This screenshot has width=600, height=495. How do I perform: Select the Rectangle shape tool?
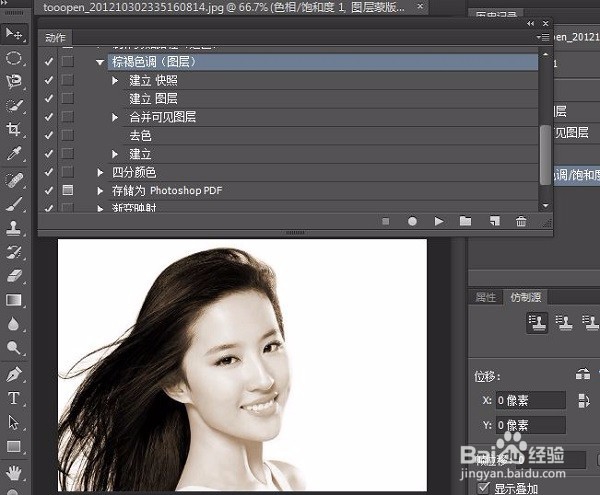pos(14,446)
